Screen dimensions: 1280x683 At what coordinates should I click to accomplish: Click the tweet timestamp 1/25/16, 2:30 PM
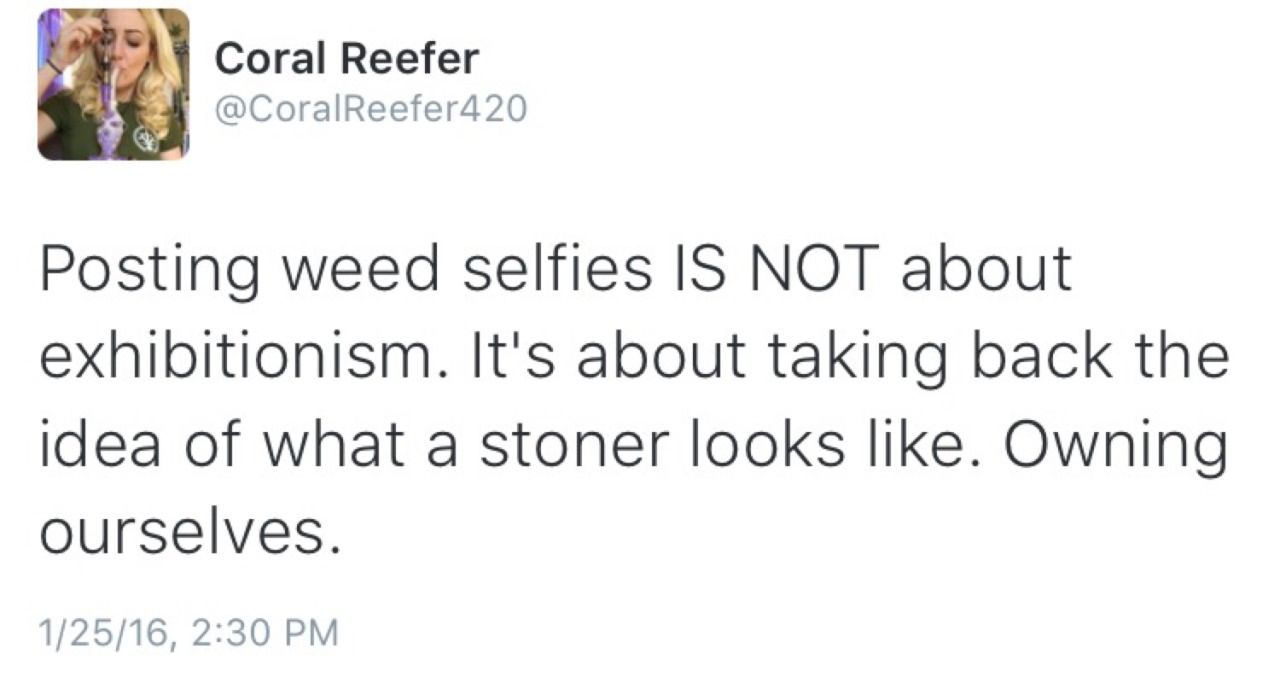[x=187, y=632]
